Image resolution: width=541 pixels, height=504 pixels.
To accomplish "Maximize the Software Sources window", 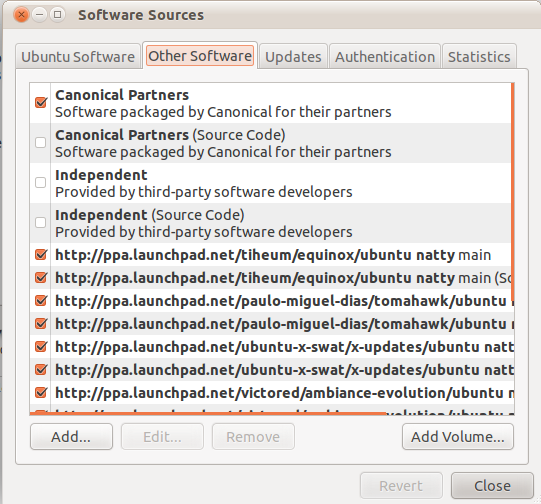I will tap(58, 15).
